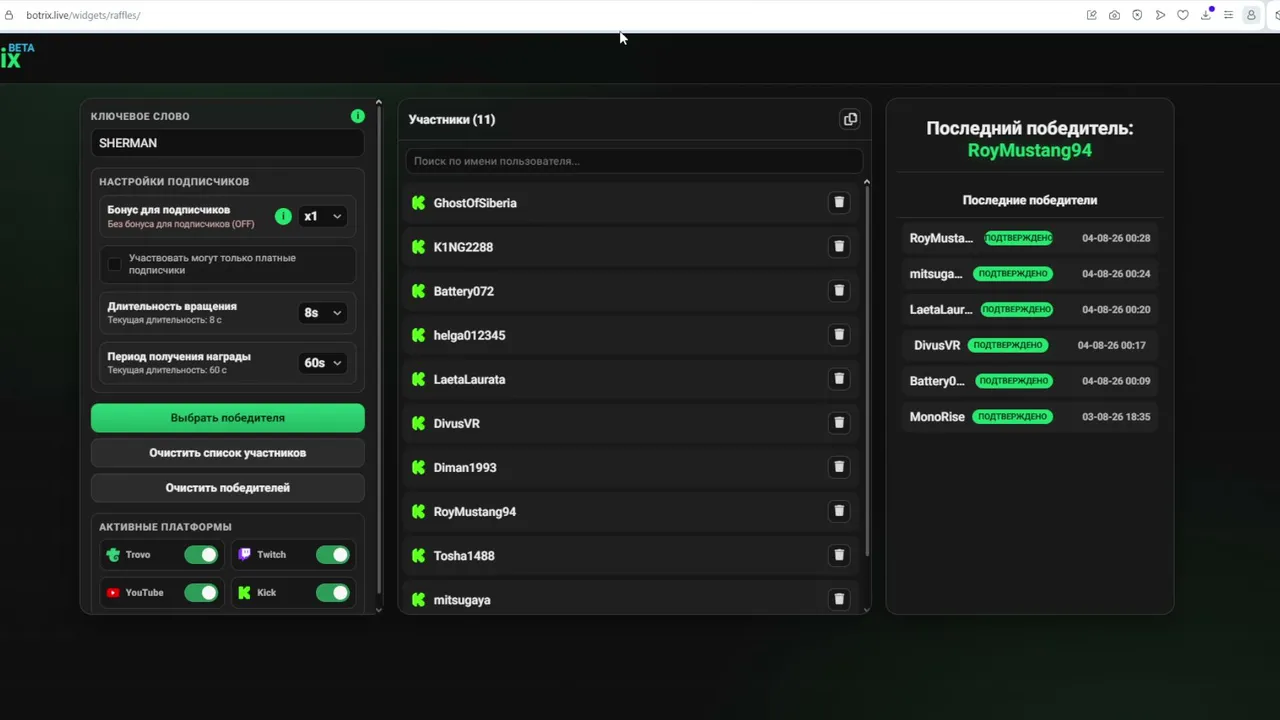Toggle Trovo platform switch
Image resolution: width=1280 pixels, height=720 pixels.
(x=201, y=555)
